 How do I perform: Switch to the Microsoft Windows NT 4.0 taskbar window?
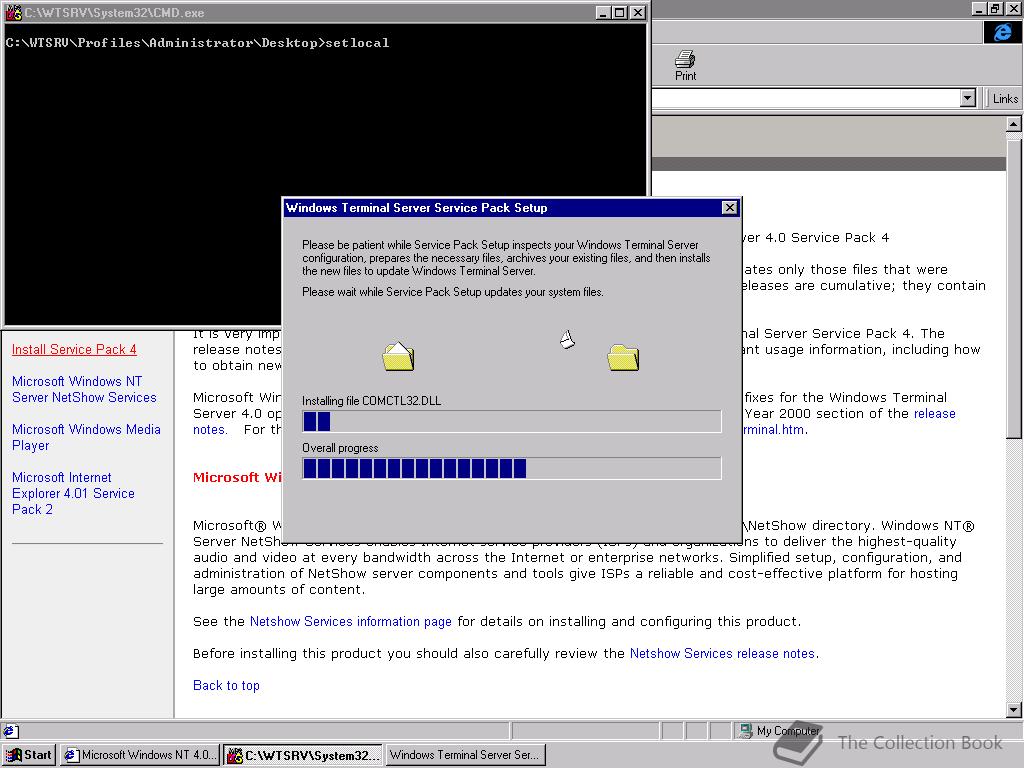point(139,754)
